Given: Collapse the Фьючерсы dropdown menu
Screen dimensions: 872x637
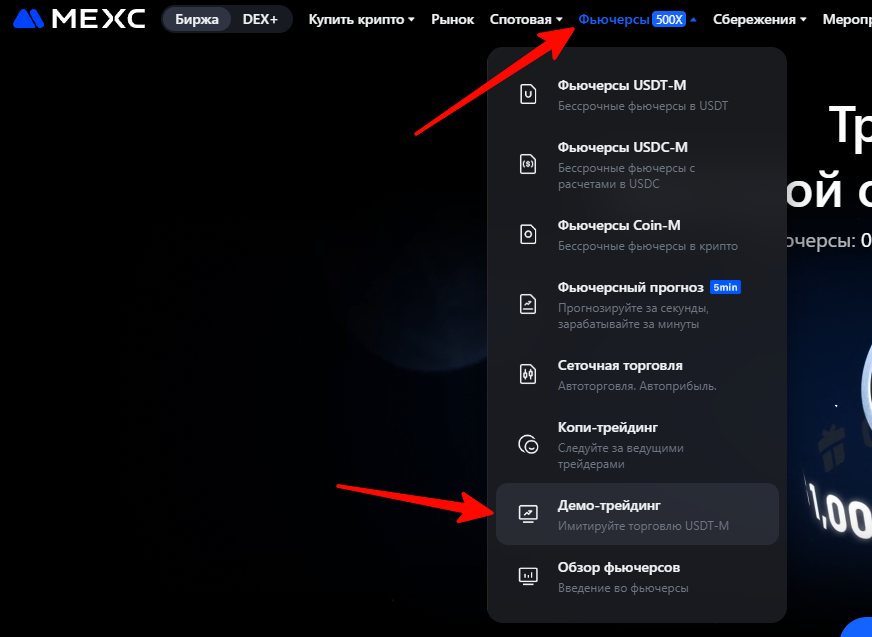Looking at the screenshot, I should 637,19.
